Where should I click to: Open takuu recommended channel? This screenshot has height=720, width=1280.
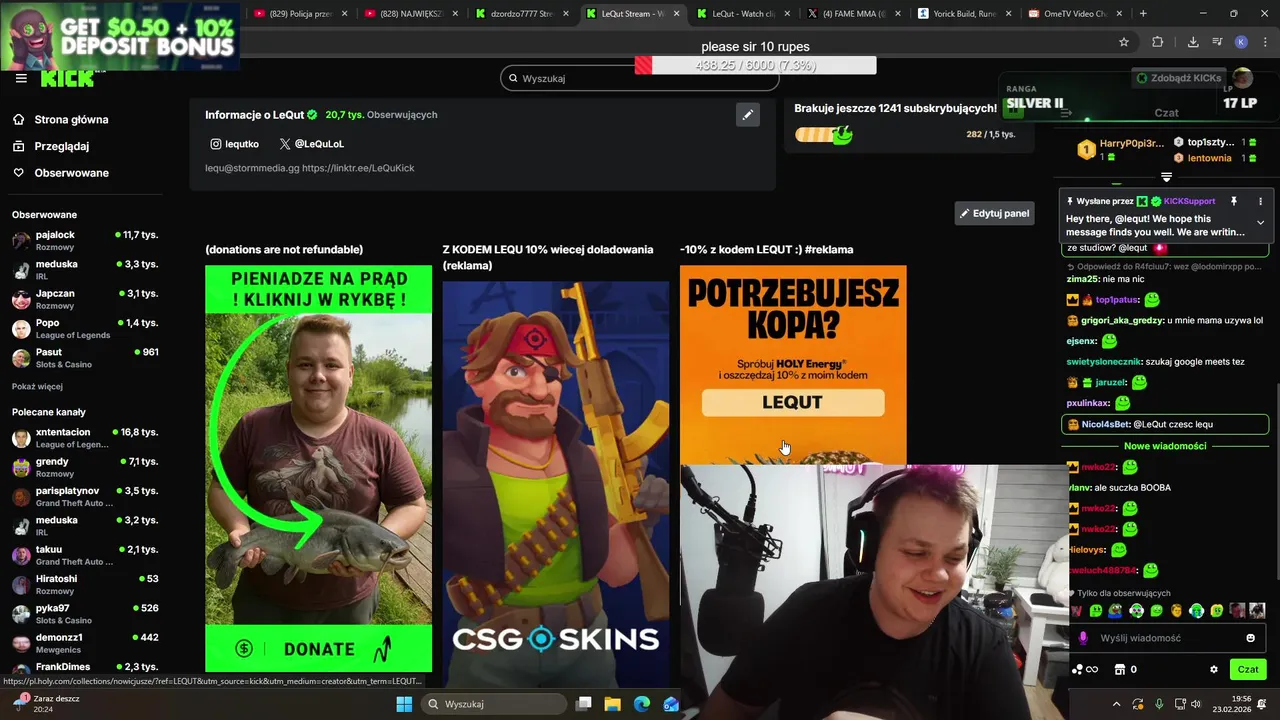coord(85,555)
